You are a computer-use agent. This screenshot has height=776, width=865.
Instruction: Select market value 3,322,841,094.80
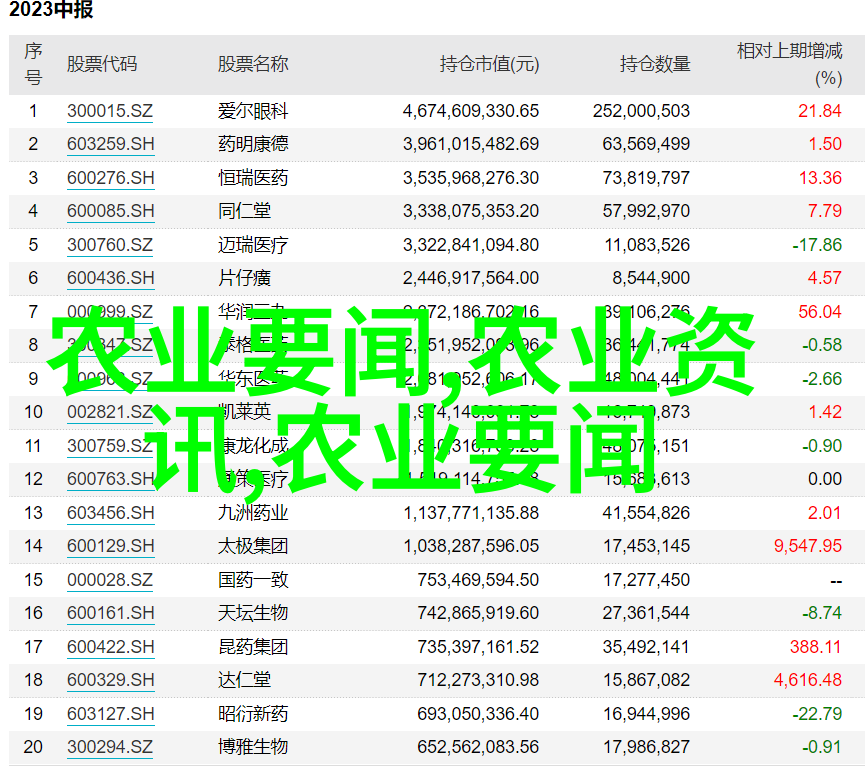[471, 244]
